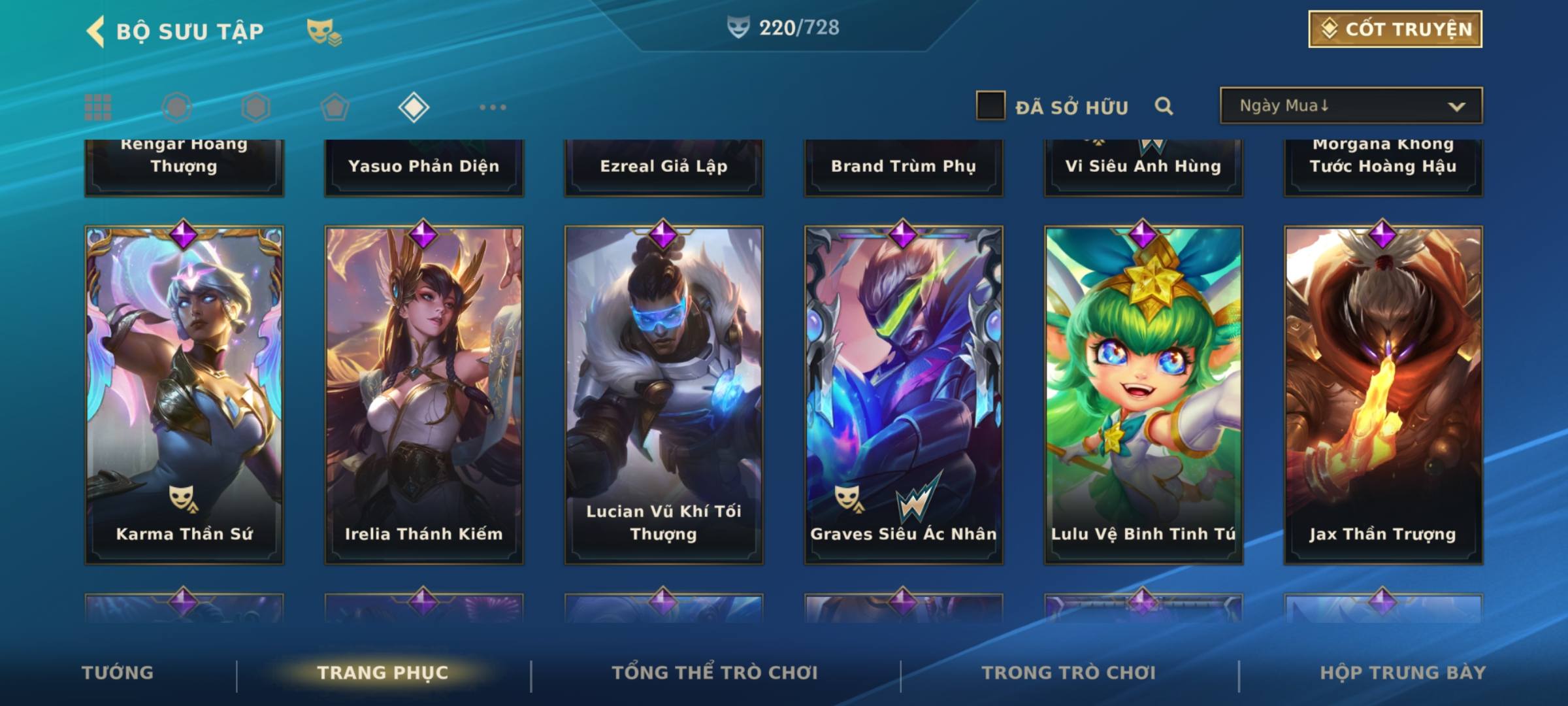Screen dimensions: 1568x706
Task: Toggle the Đã Sở Hữu checkbox
Action: click(x=990, y=106)
